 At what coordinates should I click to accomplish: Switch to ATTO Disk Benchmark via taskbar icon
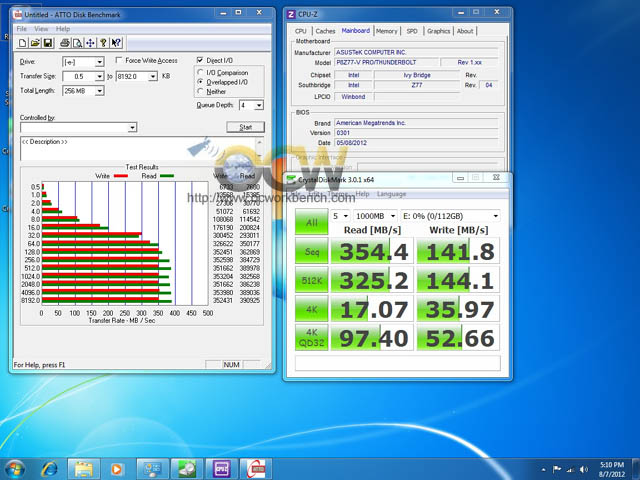[x=256, y=469]
